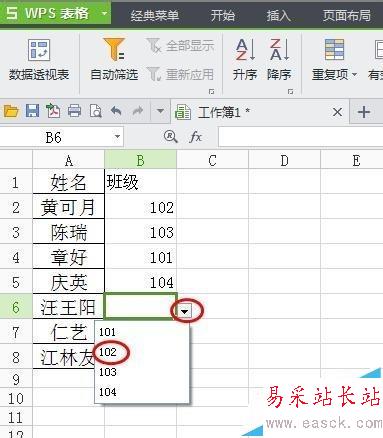This screenshot has height=438, width=383.
Task: Choose 103 from the dropdown list
Action: click(142, 372)
